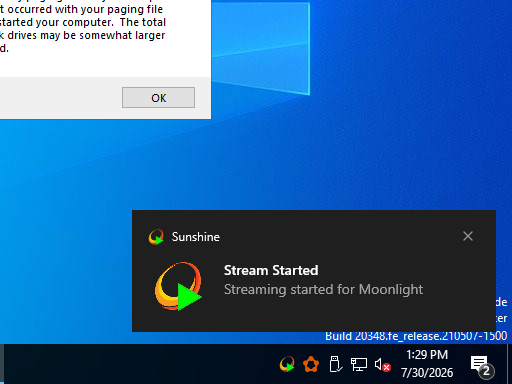This screenshot has height=384, width=512.
Task: Dismiss the Sunshine notification with X
Action: point(468,236)
